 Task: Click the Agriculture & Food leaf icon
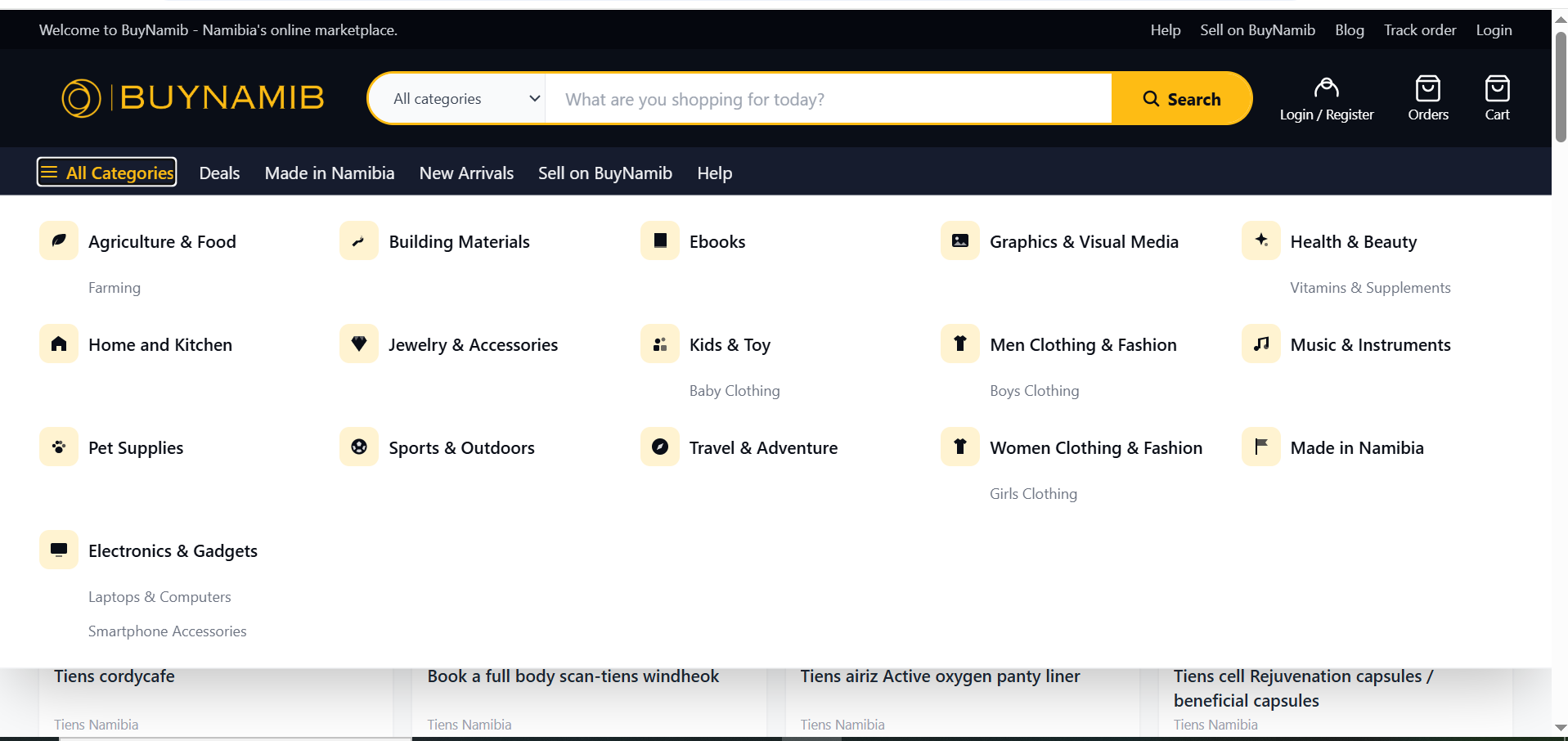click(59, 240)
